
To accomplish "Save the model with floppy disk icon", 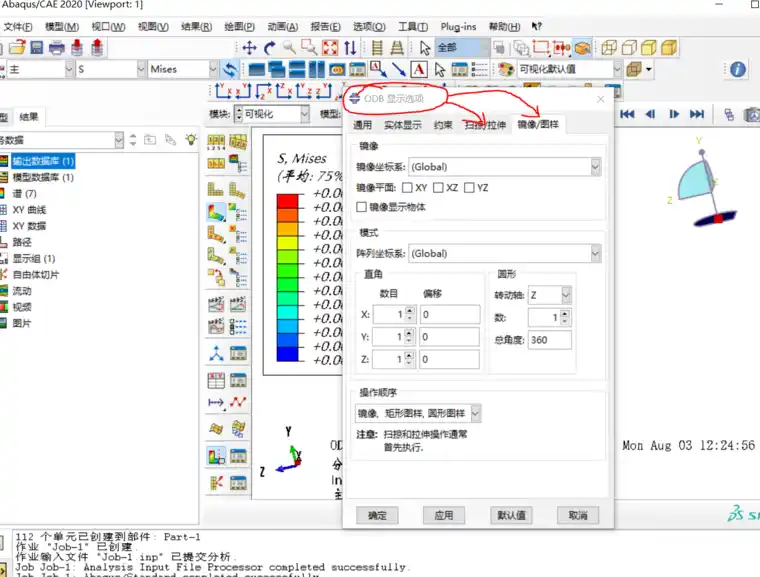I will 37,48.
